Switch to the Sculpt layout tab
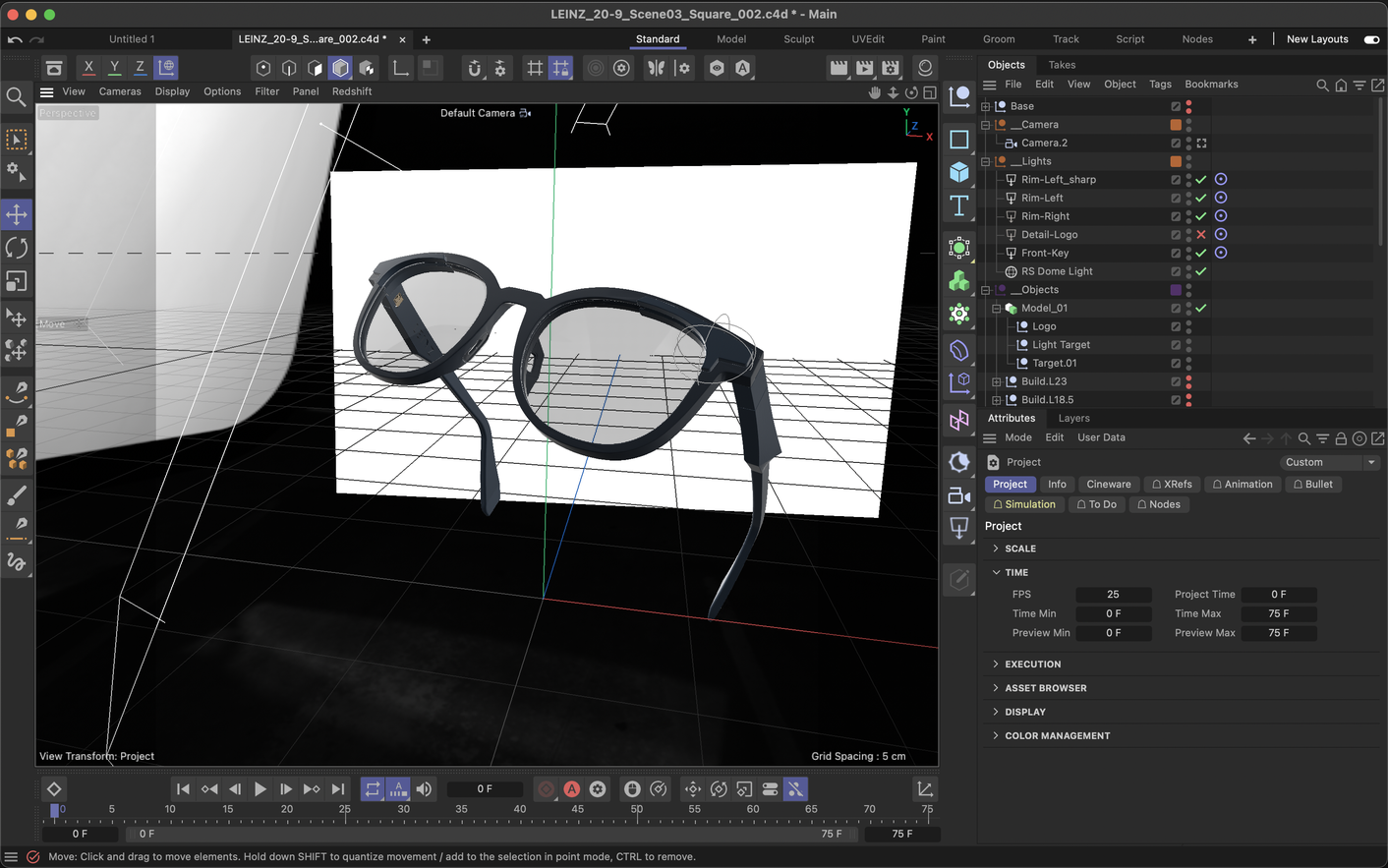This screenshot has height=868, width=1388. click(x=798, y=39)
